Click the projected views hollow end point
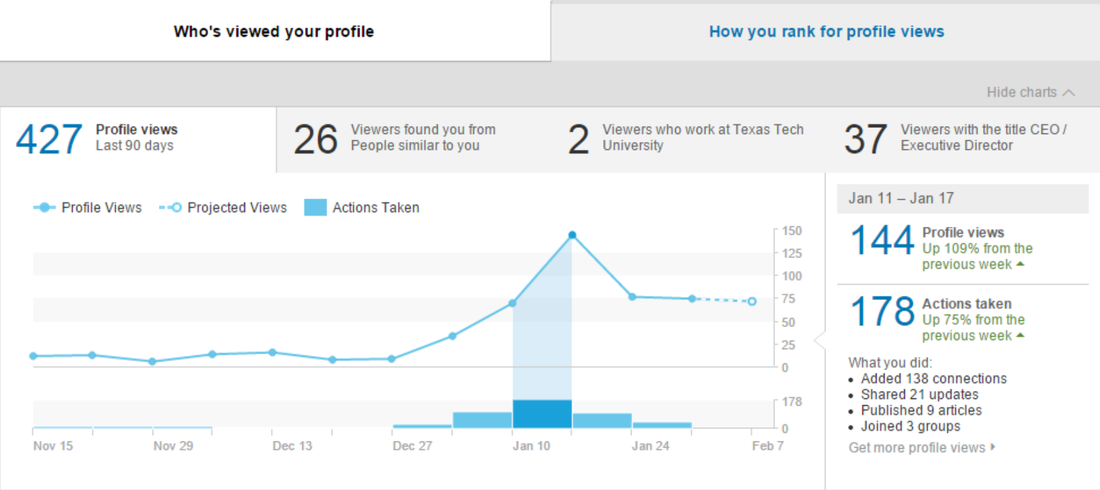This screenshot has height=490, width=1100. [x=752, y=301]
